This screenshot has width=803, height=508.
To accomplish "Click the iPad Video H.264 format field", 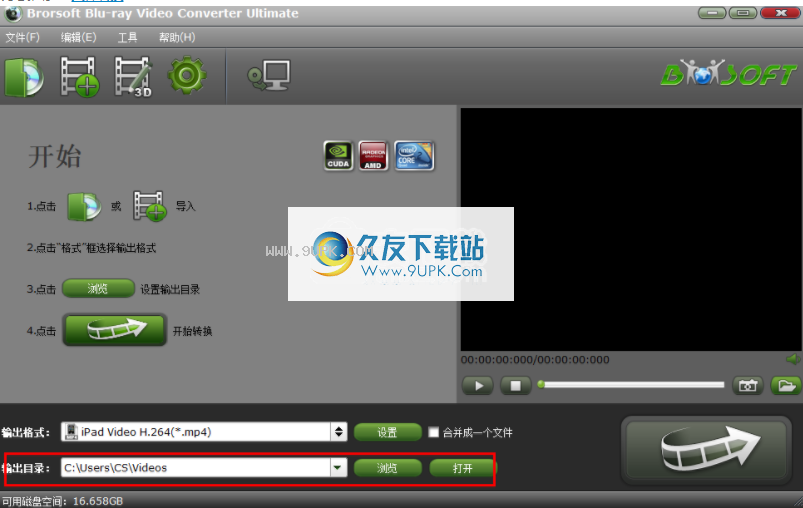I will point(196,432).
